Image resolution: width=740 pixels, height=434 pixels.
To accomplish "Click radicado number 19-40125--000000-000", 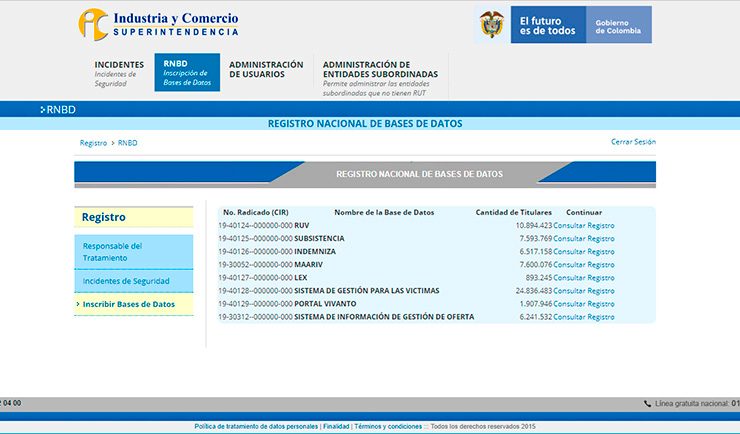I will pyautogui.click(x=255, y=239).
